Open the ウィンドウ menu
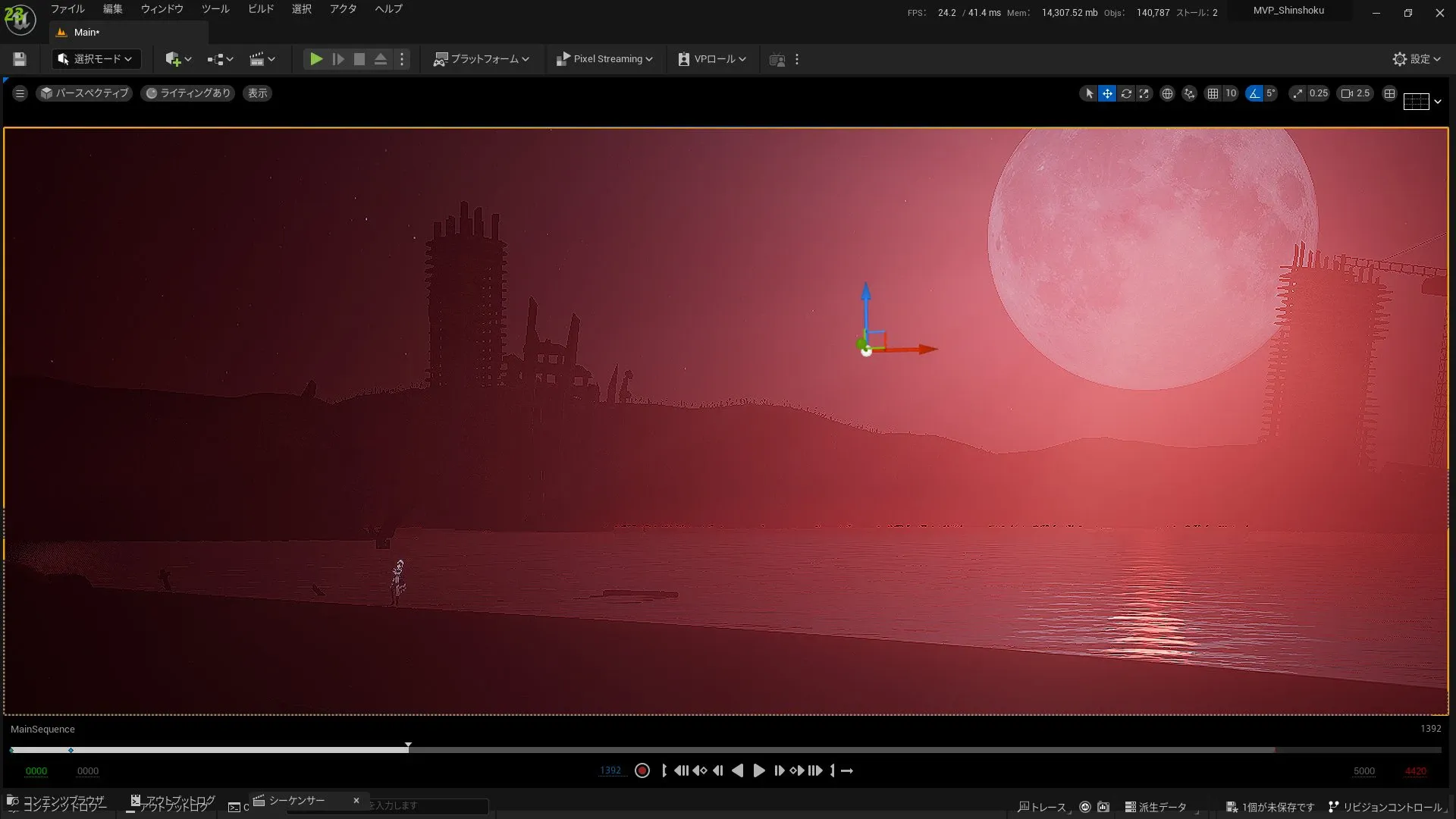1456x819 pixels. (x=162, y=9)
